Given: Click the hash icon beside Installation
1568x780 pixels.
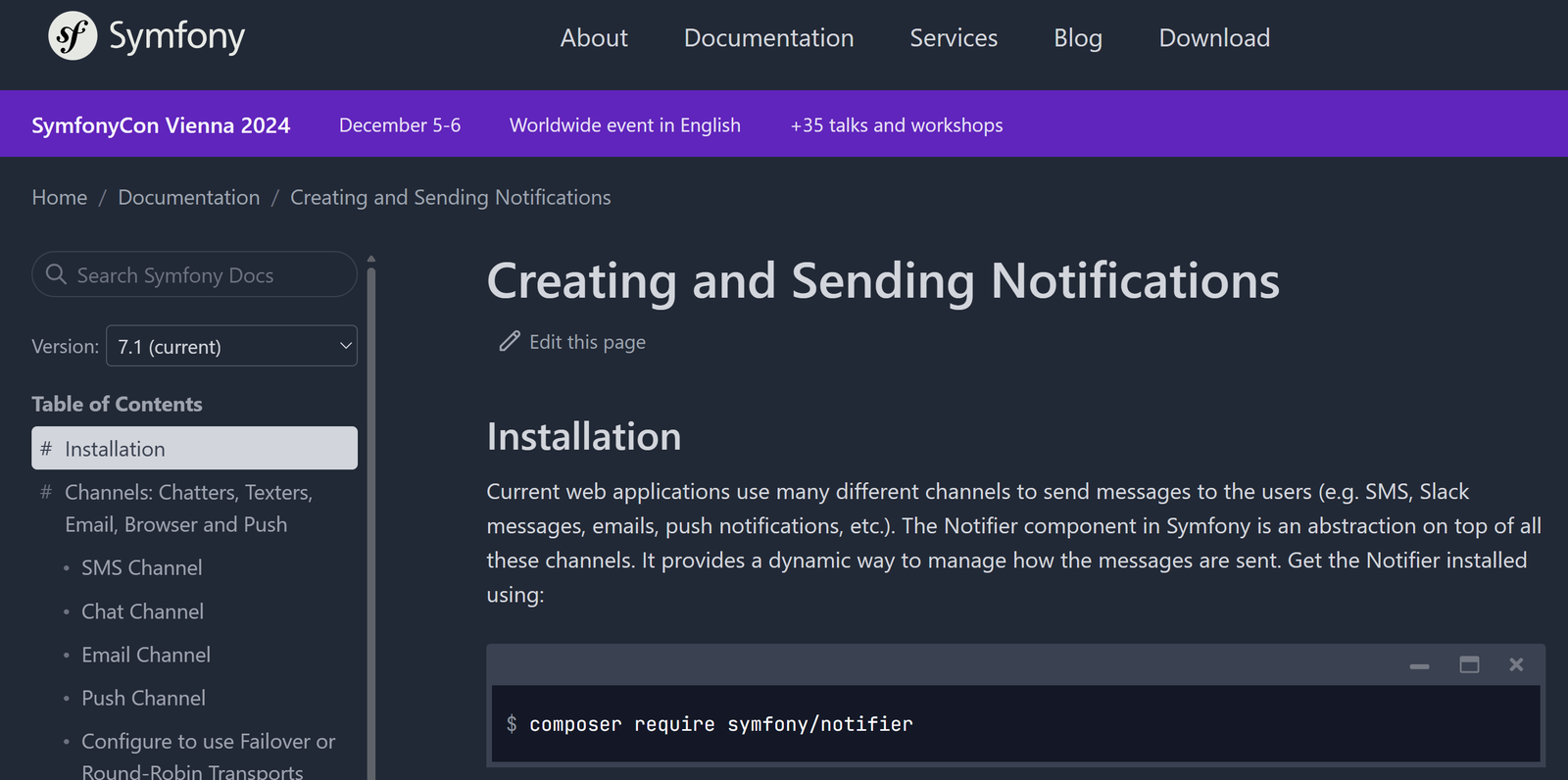Looking at the screenshot, I should [x=46, y=449].
